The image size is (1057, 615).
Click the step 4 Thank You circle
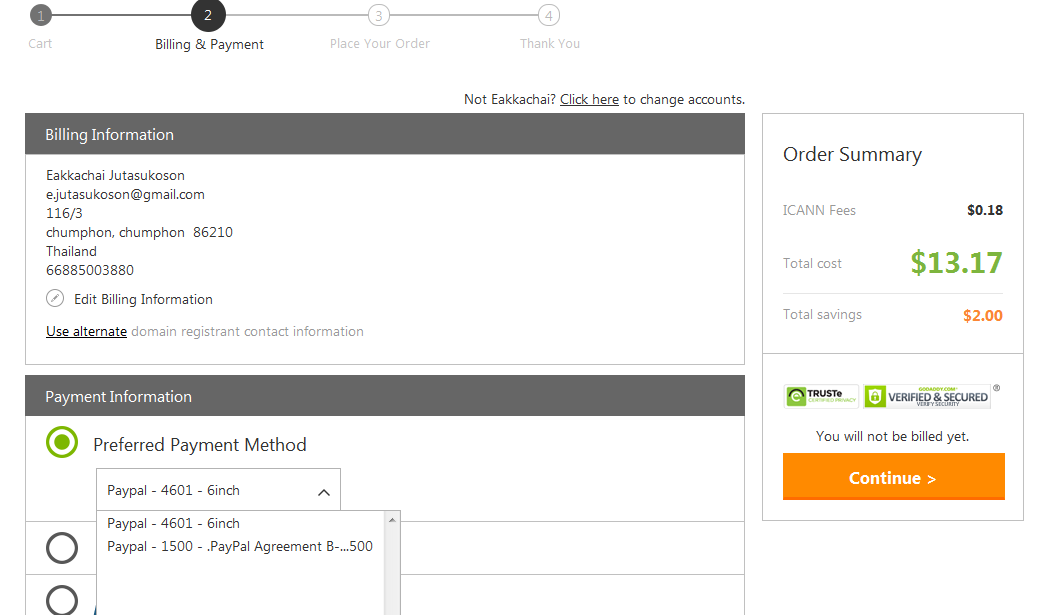coord(548,15)
